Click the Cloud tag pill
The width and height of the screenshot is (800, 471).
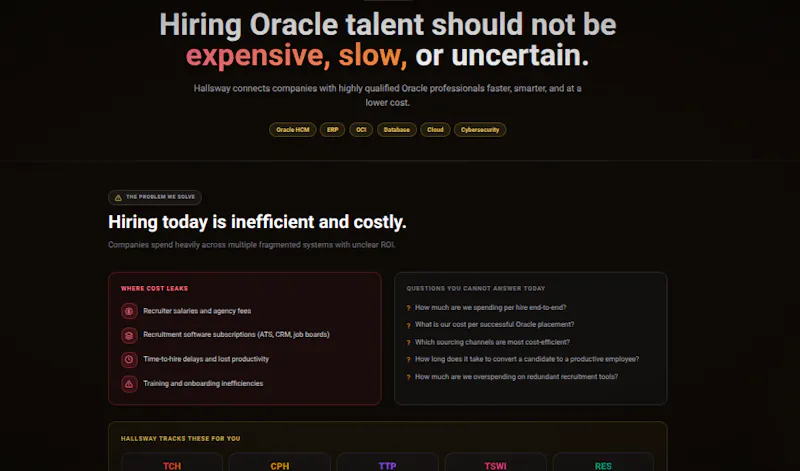[x=435, y=130]
